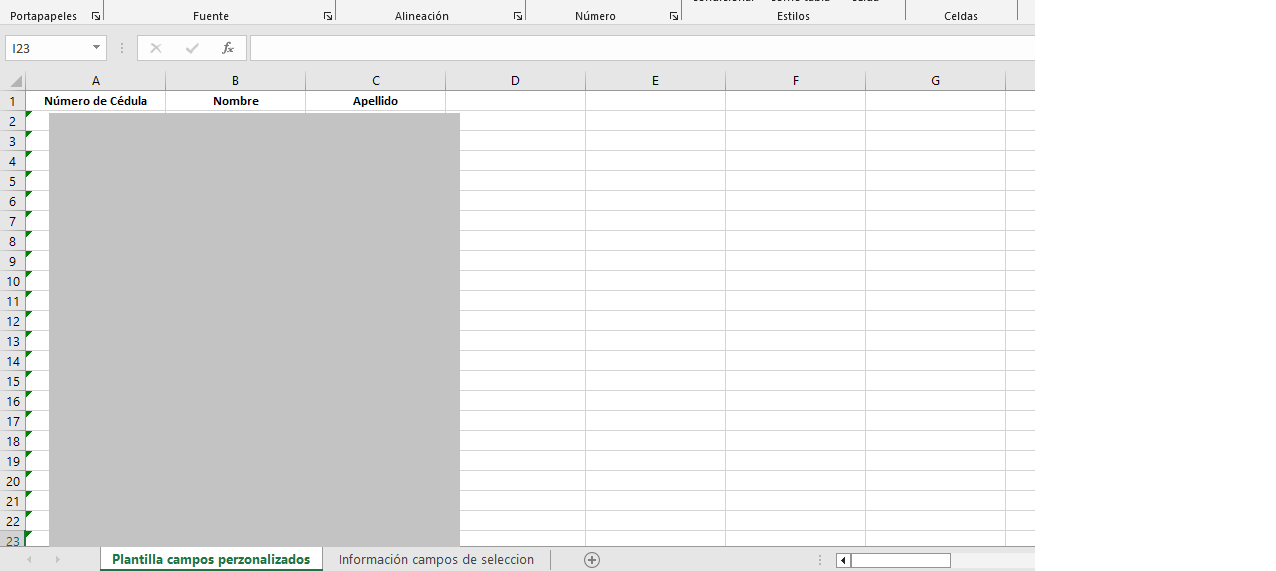Switch to Información campos de seleccion tab
1276x571 pixels.
[x=436, y=560]
